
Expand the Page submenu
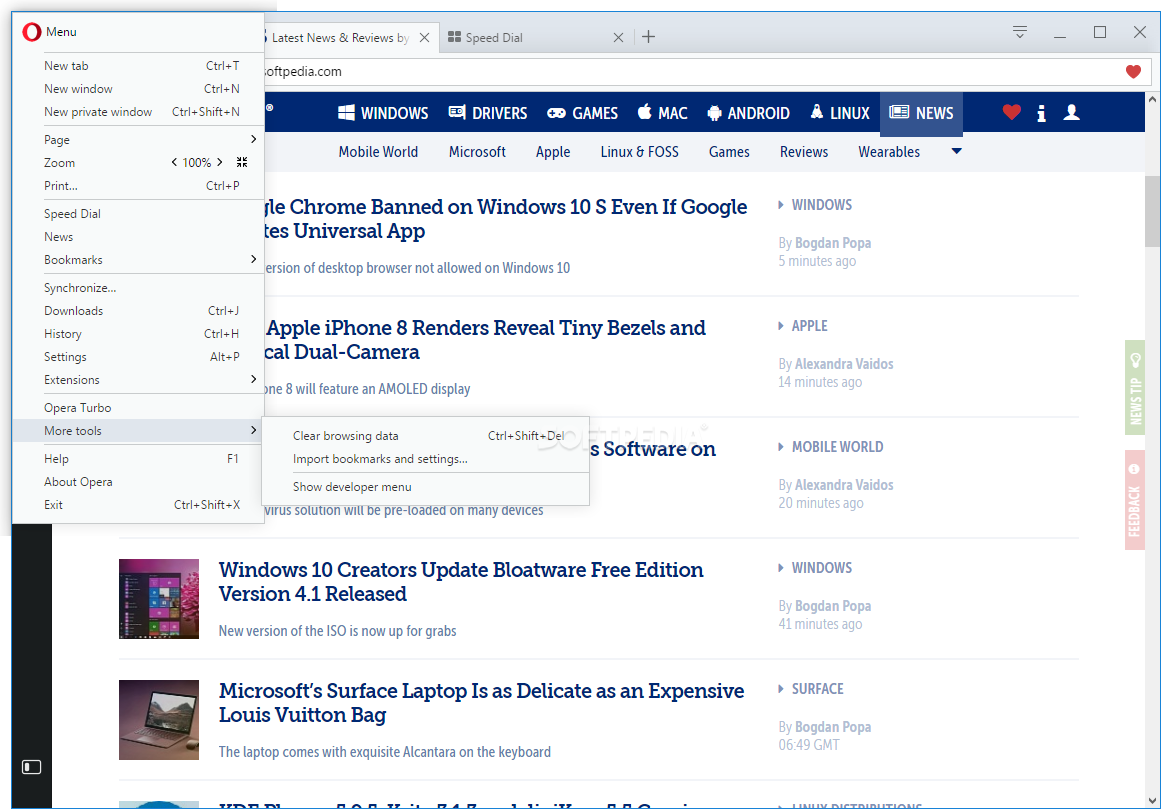138,139
